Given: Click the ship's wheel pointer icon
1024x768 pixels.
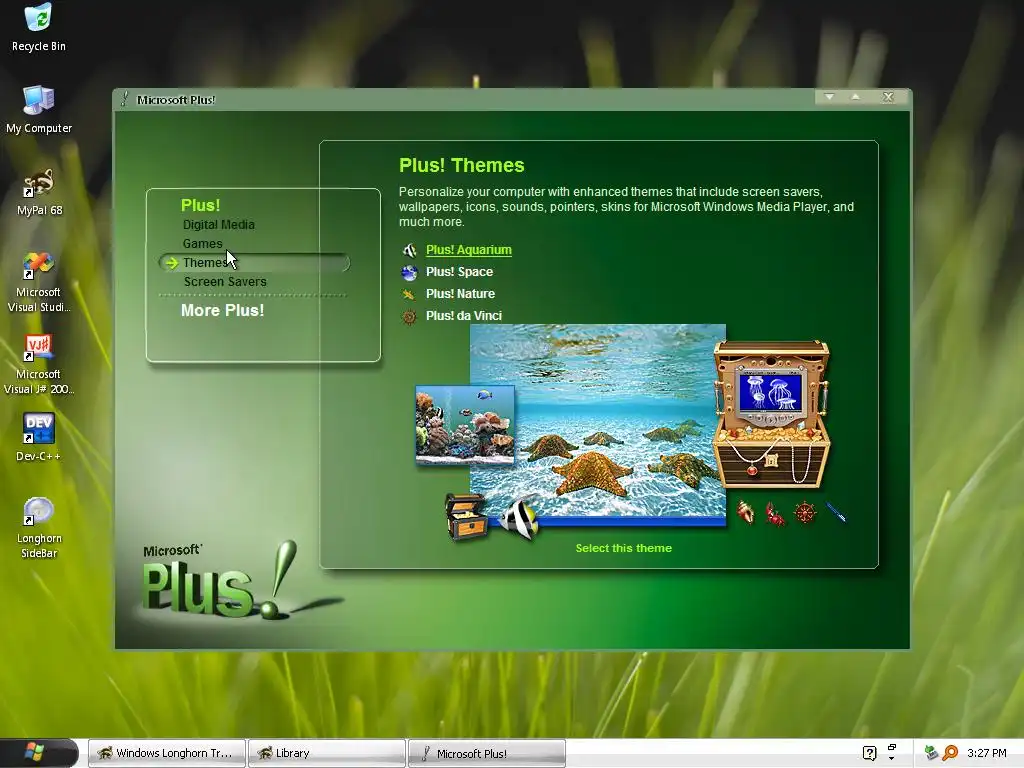Looking at the screenshot, I should click(805, 513).
